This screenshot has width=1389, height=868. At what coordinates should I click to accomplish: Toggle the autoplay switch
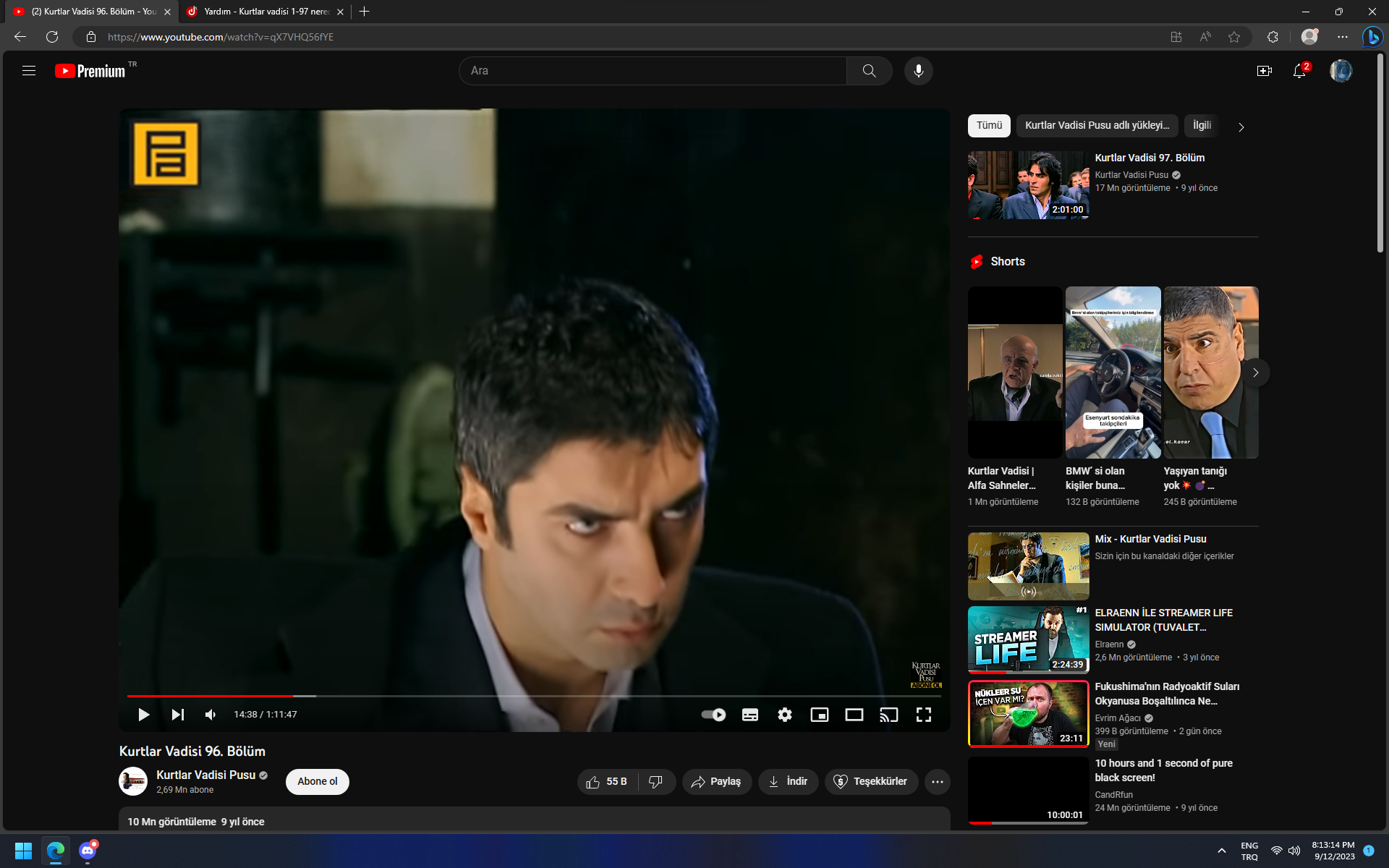[x=713, y=715]
